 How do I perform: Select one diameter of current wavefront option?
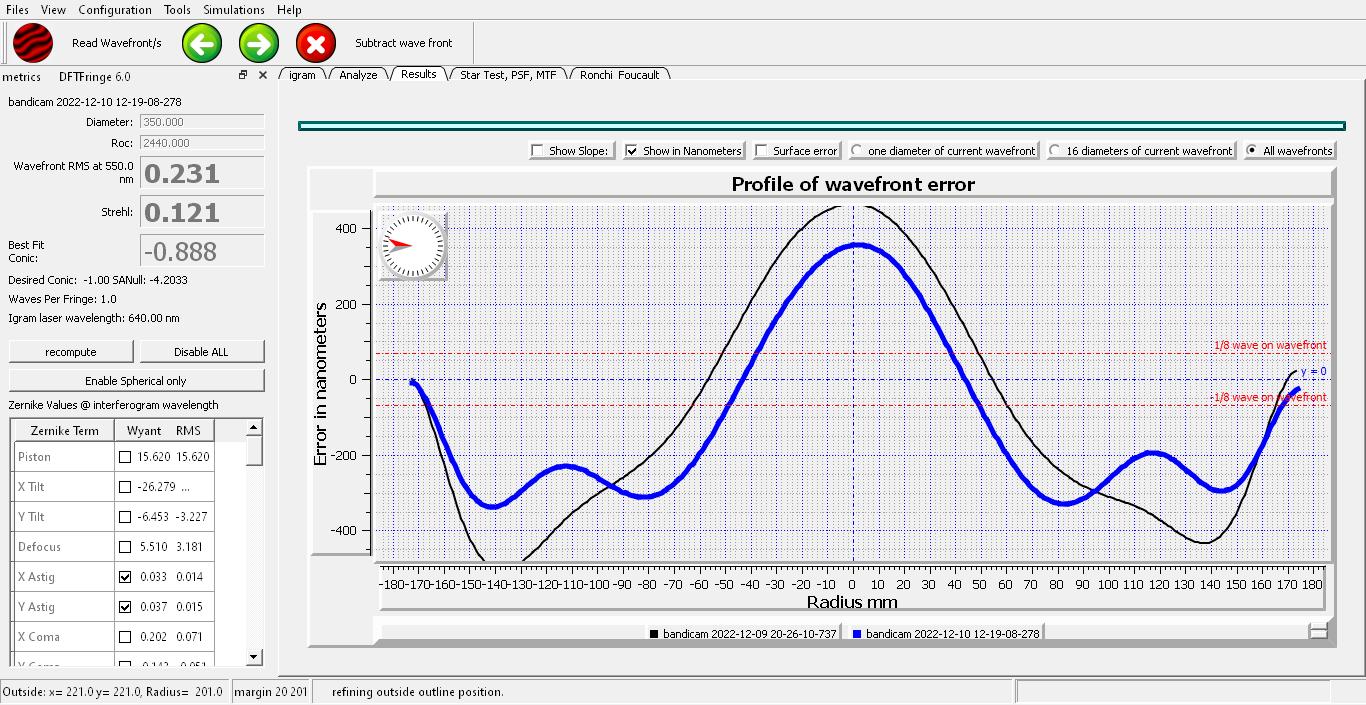coord(857,151)
